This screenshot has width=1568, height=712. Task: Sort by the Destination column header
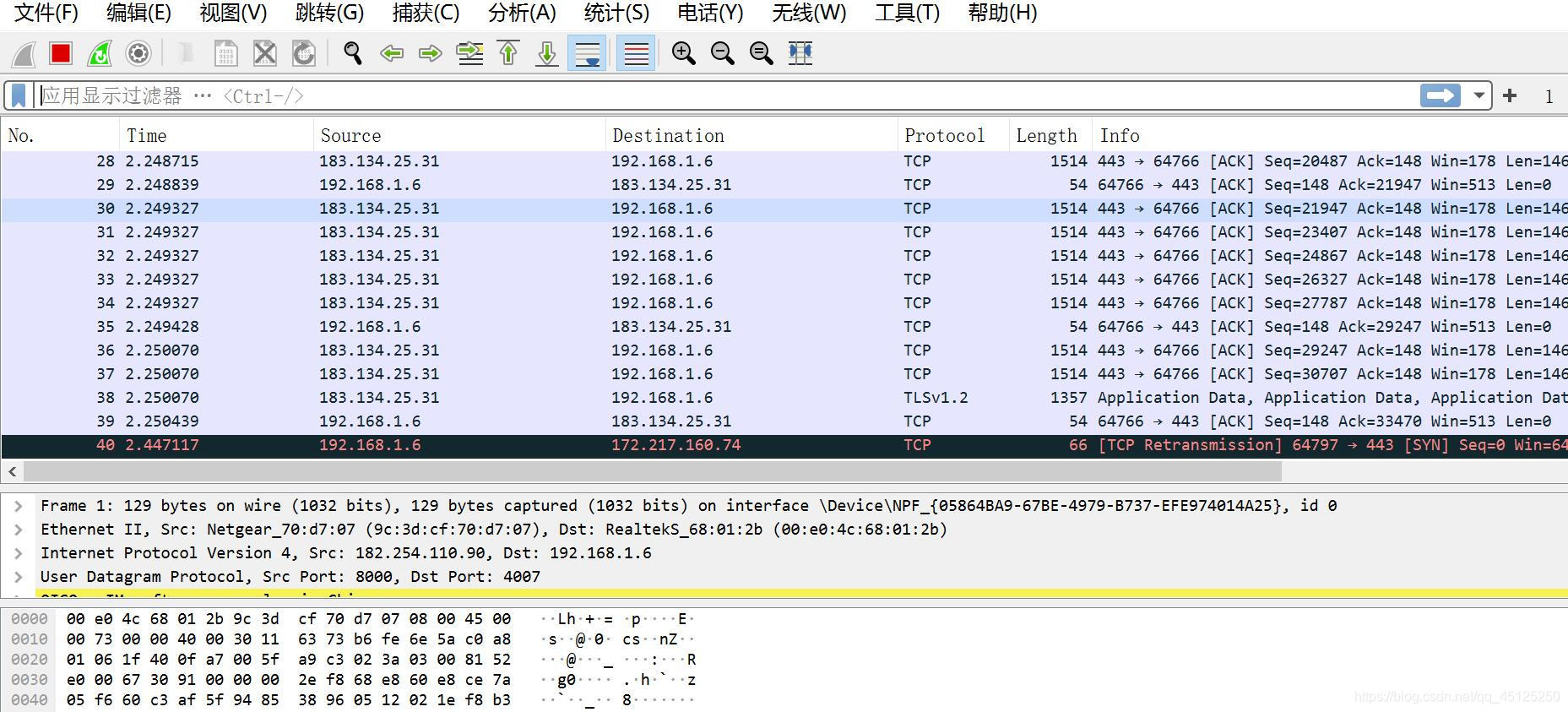pyautogui.click(x=751, y=135)
